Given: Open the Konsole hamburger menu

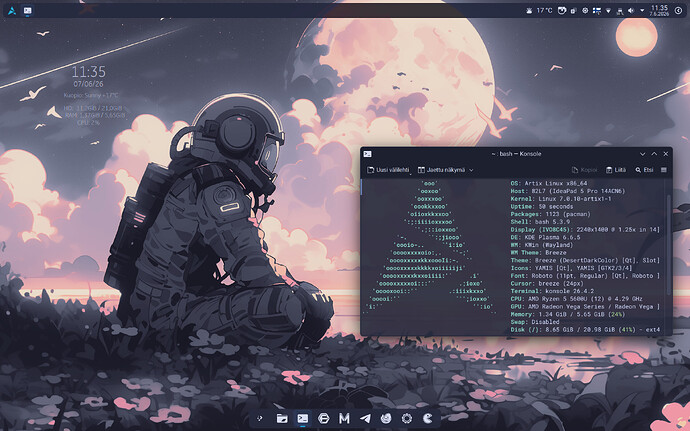Looking at the screenshot, I should (x=664, y=170).
